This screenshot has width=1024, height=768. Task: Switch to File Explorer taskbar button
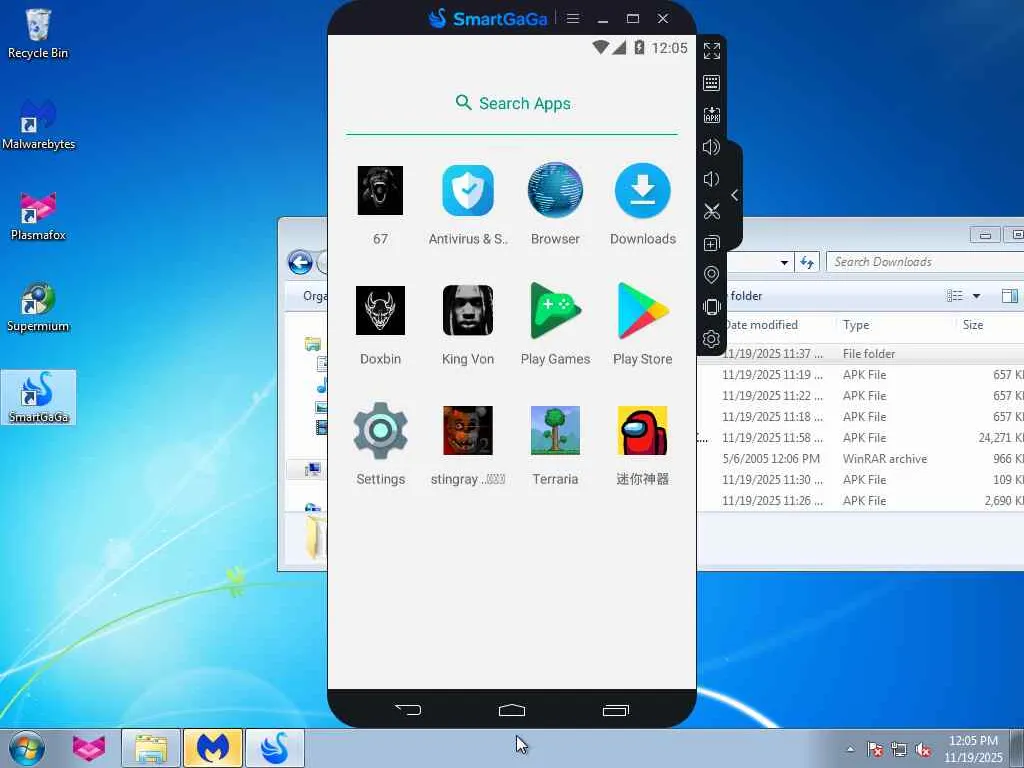(151, 748)
